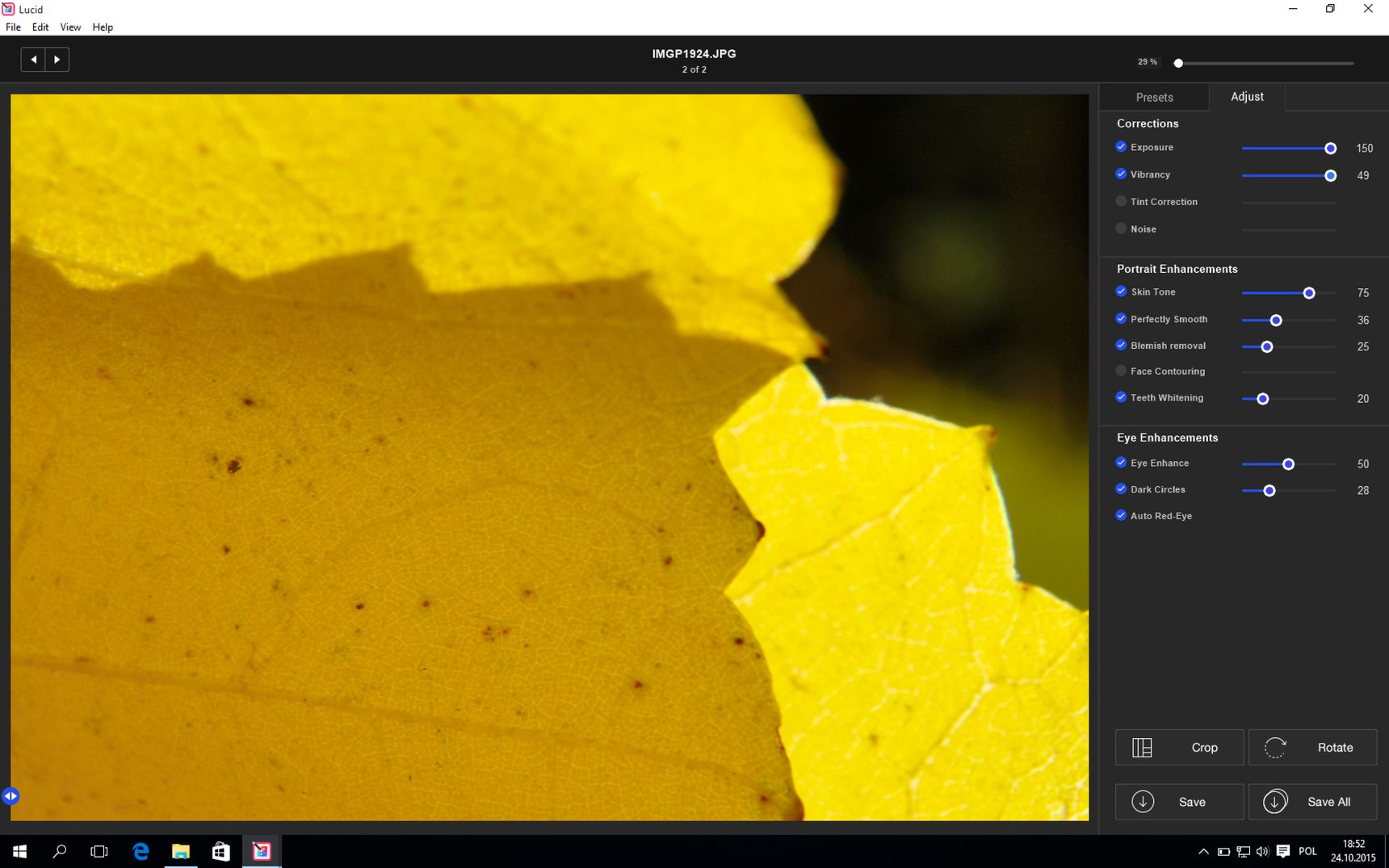Screen dimensions: 1389x868
Task: Open Action Center notifications icon
Action: [x=1283, y=852]
